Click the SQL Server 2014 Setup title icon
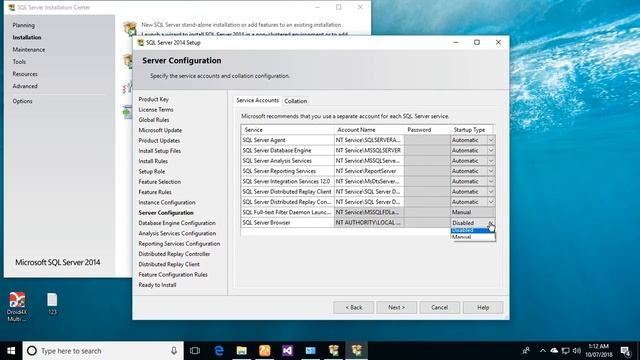The height and width of the screenshot is (360, 640). point(140,42)
